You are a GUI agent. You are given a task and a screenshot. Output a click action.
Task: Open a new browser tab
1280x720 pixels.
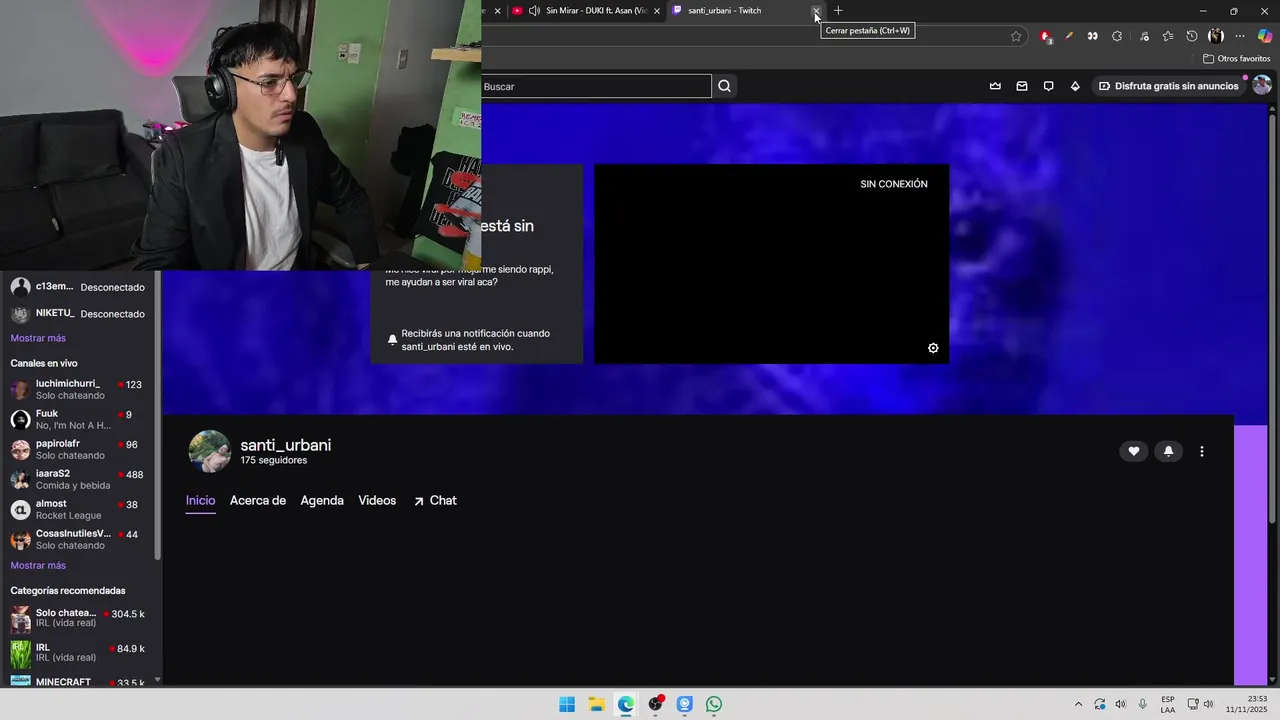click(838, 11)
